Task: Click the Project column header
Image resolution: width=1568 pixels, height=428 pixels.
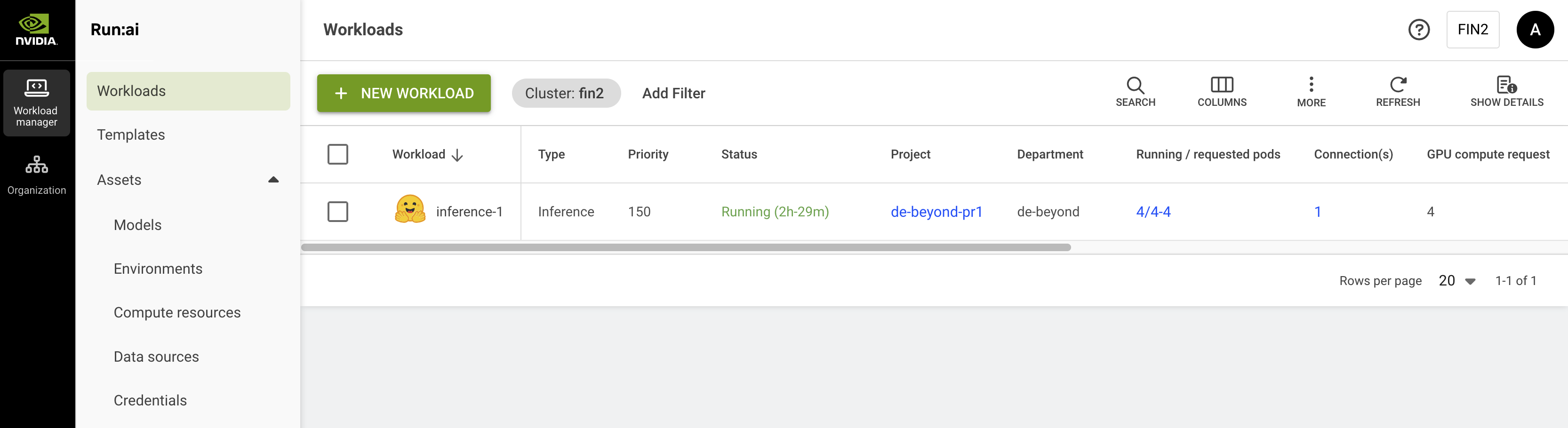Action: point(910,154)
